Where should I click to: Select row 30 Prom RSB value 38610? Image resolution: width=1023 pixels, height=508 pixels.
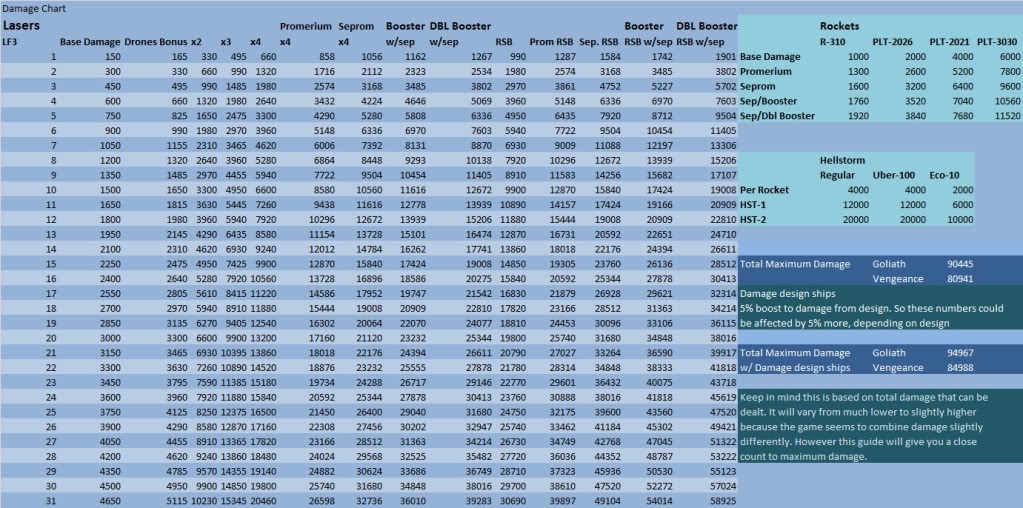click(560, 486)
